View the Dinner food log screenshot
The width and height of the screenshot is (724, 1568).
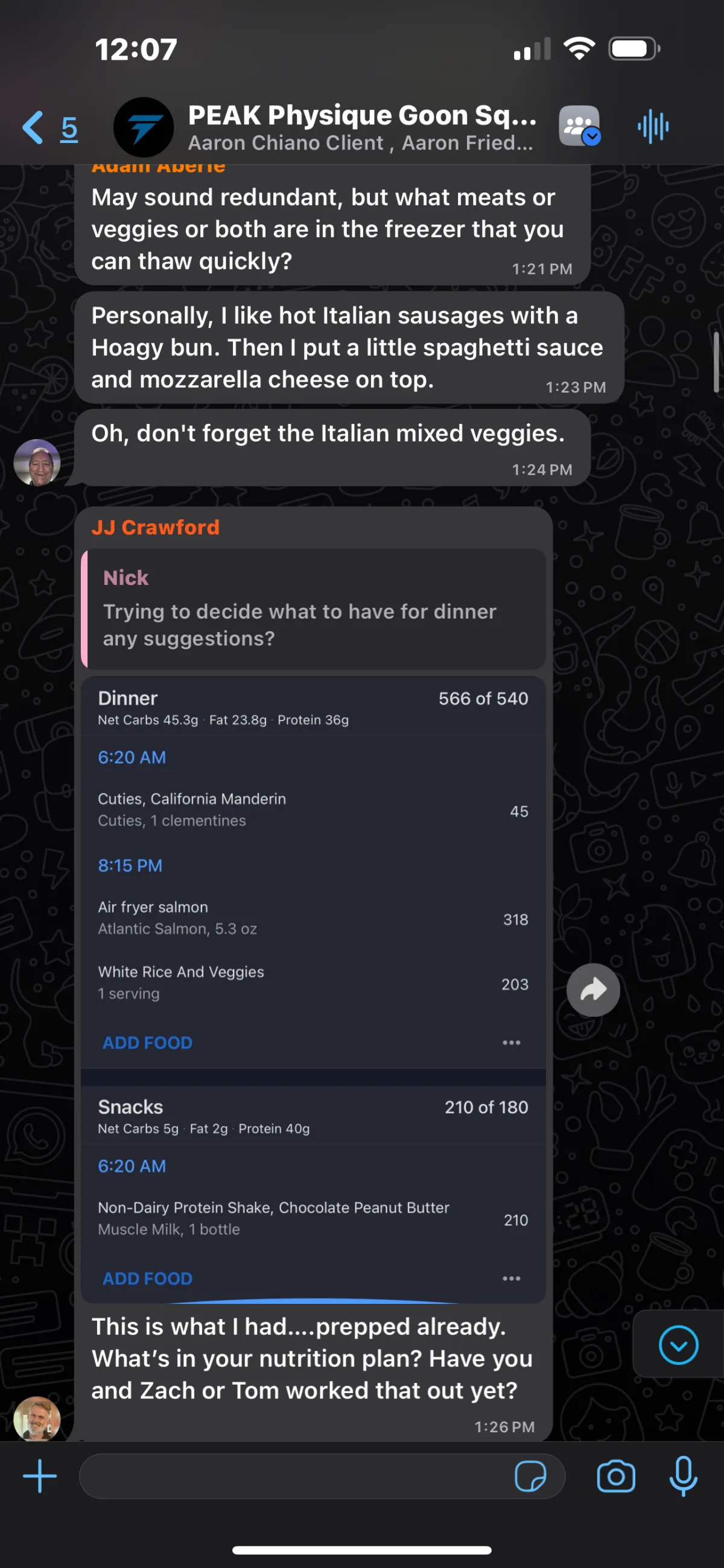coord(313,990)
